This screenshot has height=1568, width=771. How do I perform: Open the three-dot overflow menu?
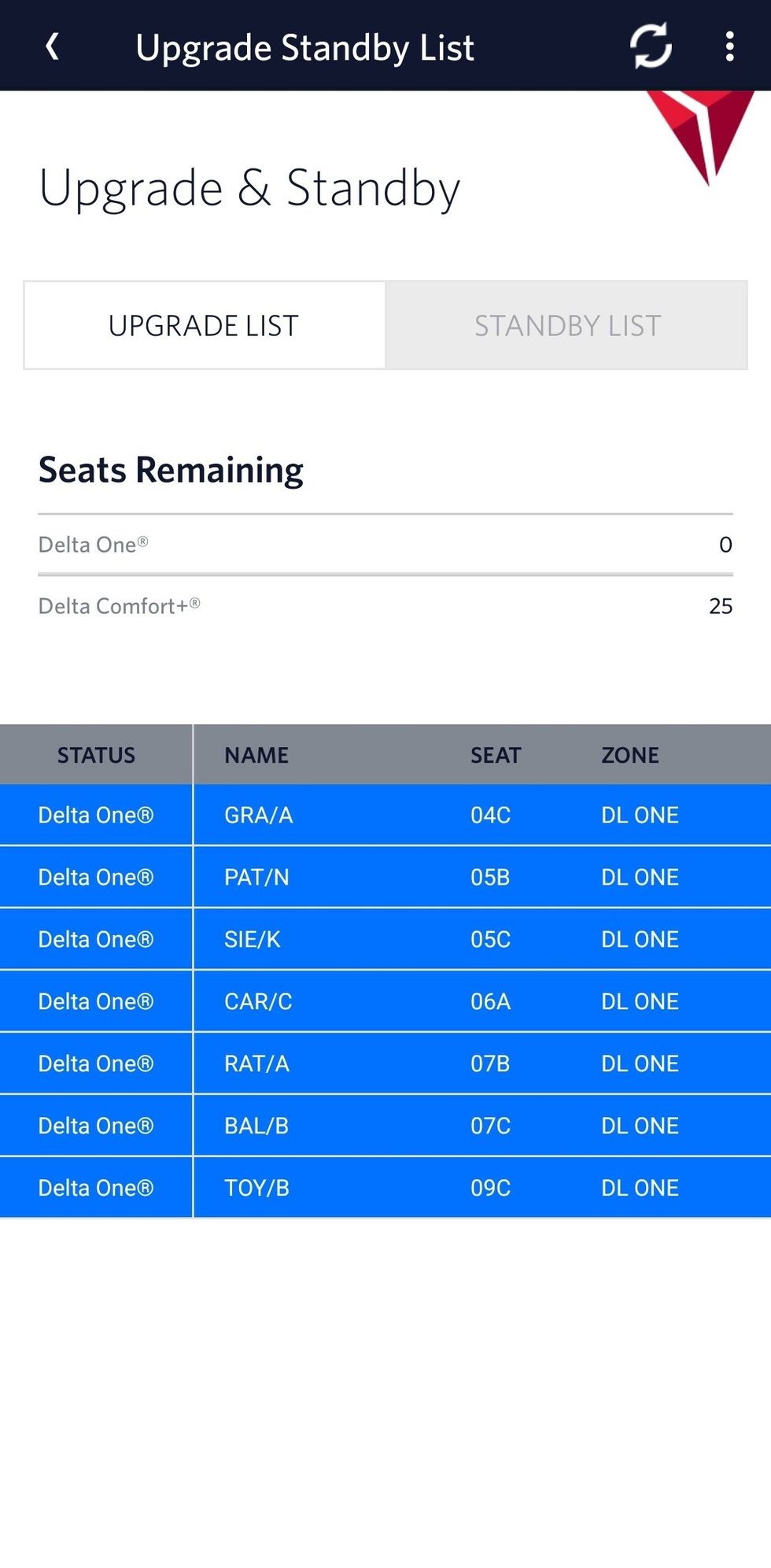730,46
